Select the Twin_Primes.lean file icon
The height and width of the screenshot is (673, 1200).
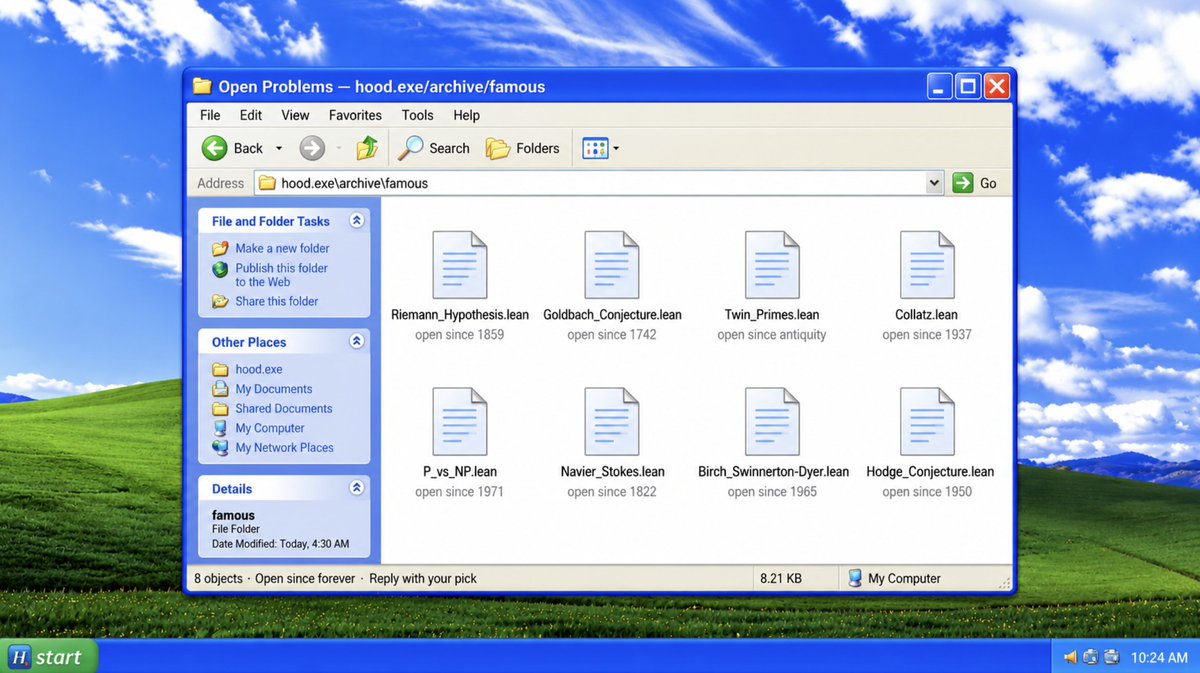(x=772, y=265)
